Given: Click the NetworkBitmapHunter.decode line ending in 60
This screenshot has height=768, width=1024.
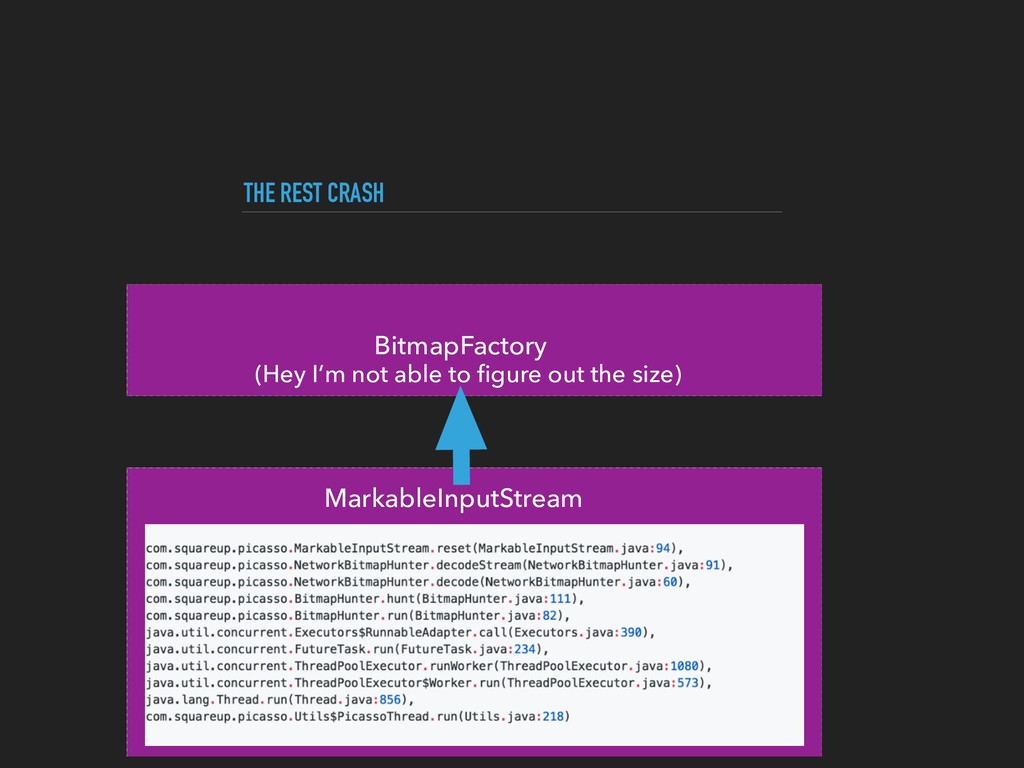Looking at the screenshot, I should click(x=418, y=583).
